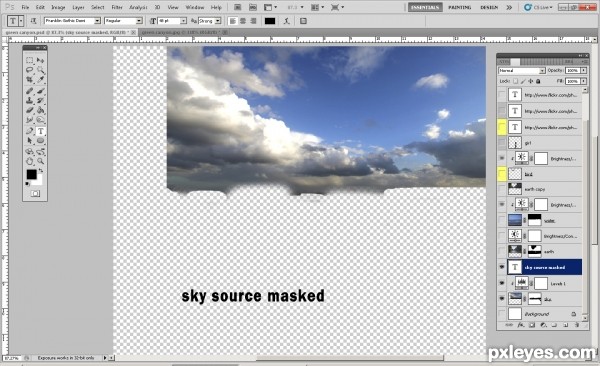The image size is (600, 366).
Task: Toggle text orientation icon in options bar
Action: pyautogui.click(x=33, y=21)
